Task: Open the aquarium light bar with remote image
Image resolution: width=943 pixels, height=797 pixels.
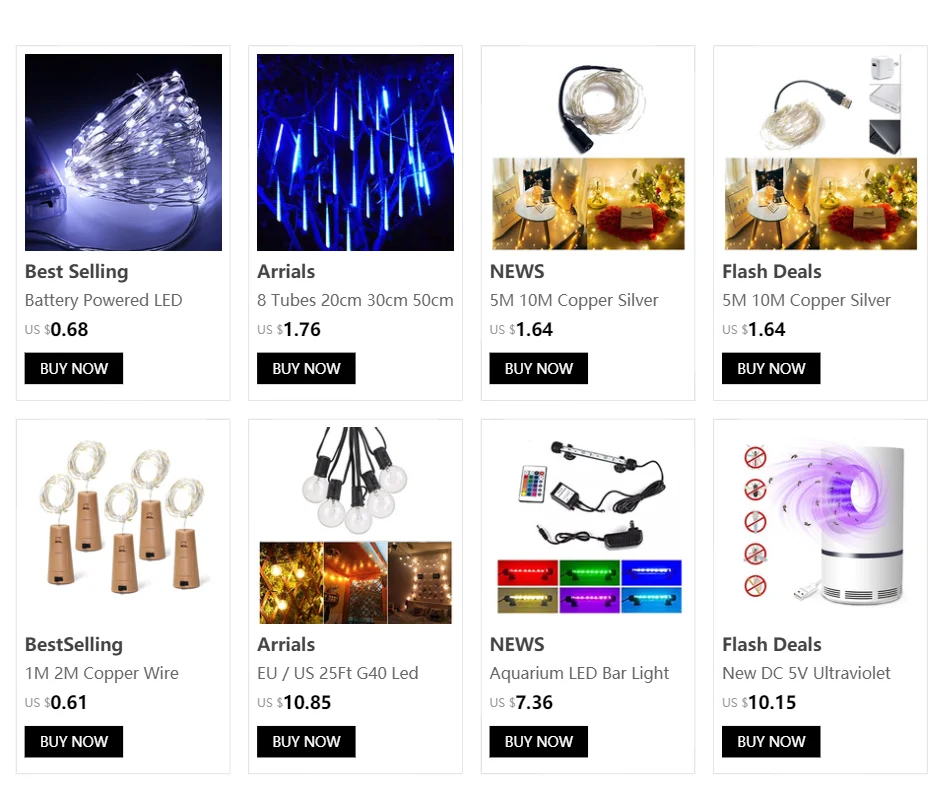Action: tap(588, 525)
